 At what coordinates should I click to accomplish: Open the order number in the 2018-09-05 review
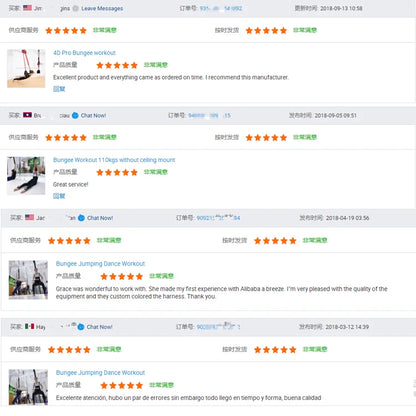click(210, 115)
